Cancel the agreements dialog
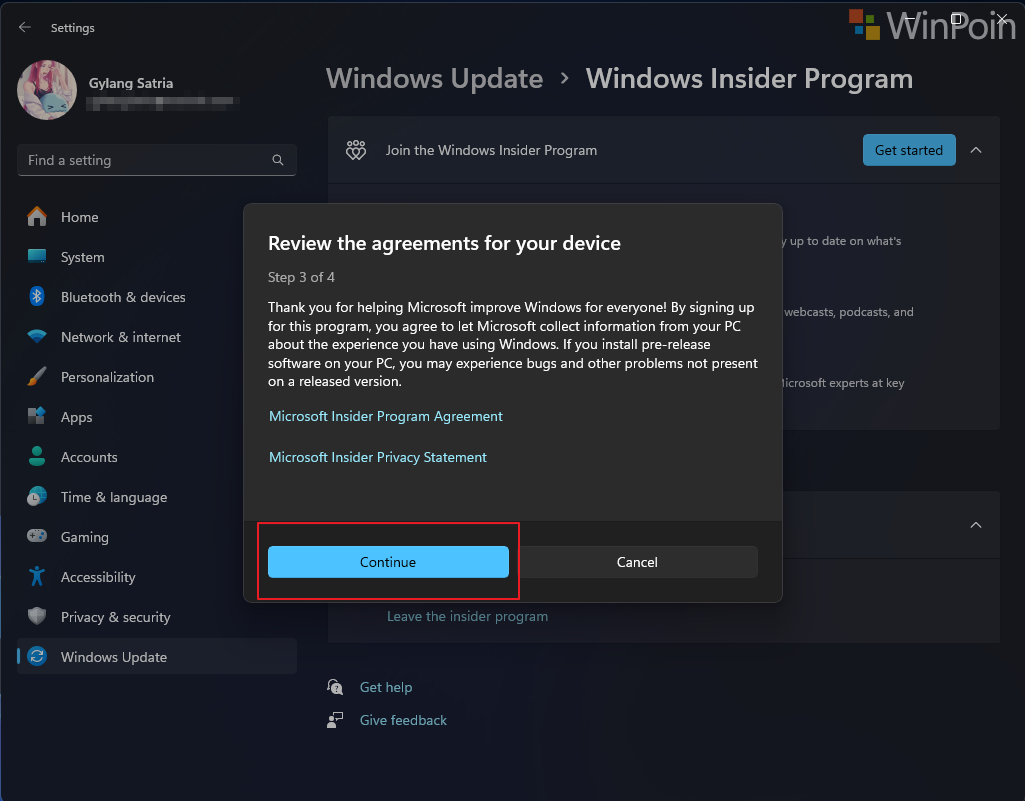The image size is (1025, 801). pyautogui.click(x=637, y=562)
